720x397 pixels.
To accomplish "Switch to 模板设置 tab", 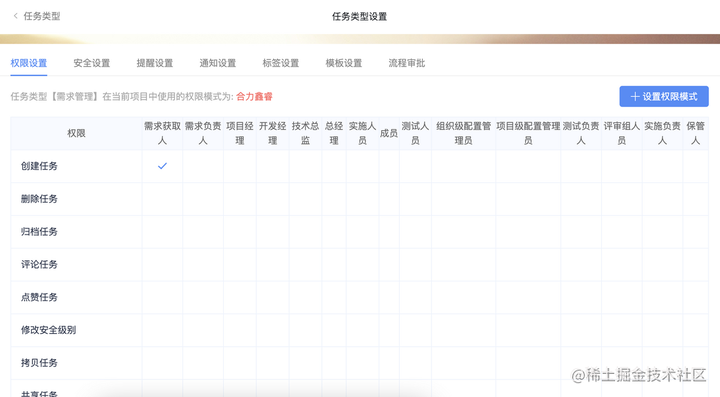I will click(344, 63).
